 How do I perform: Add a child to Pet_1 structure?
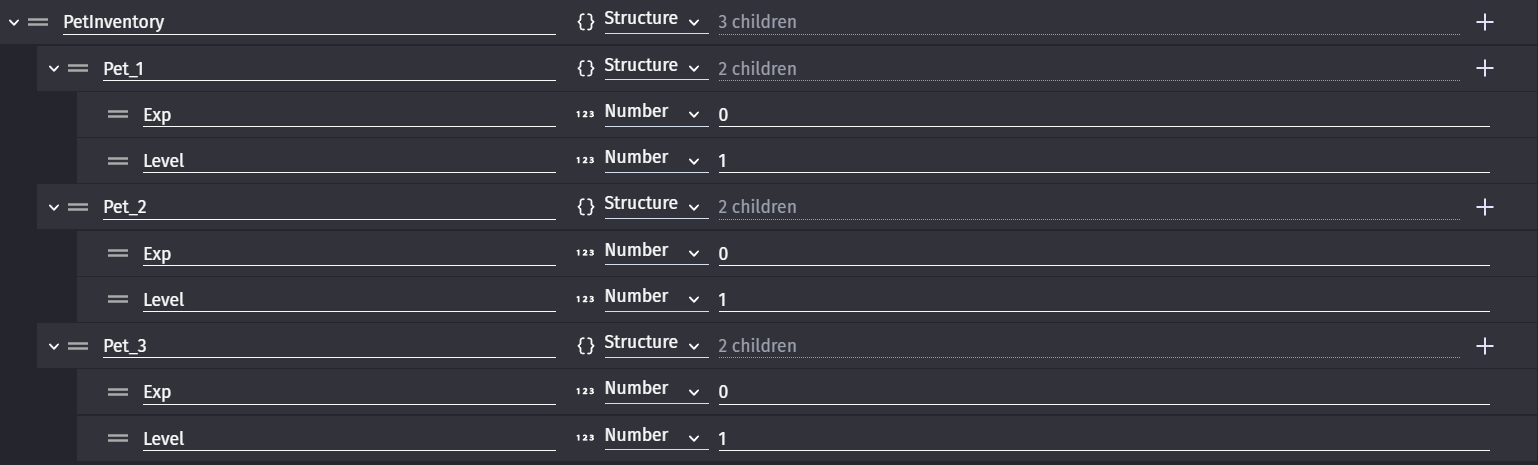point(1485,68)
